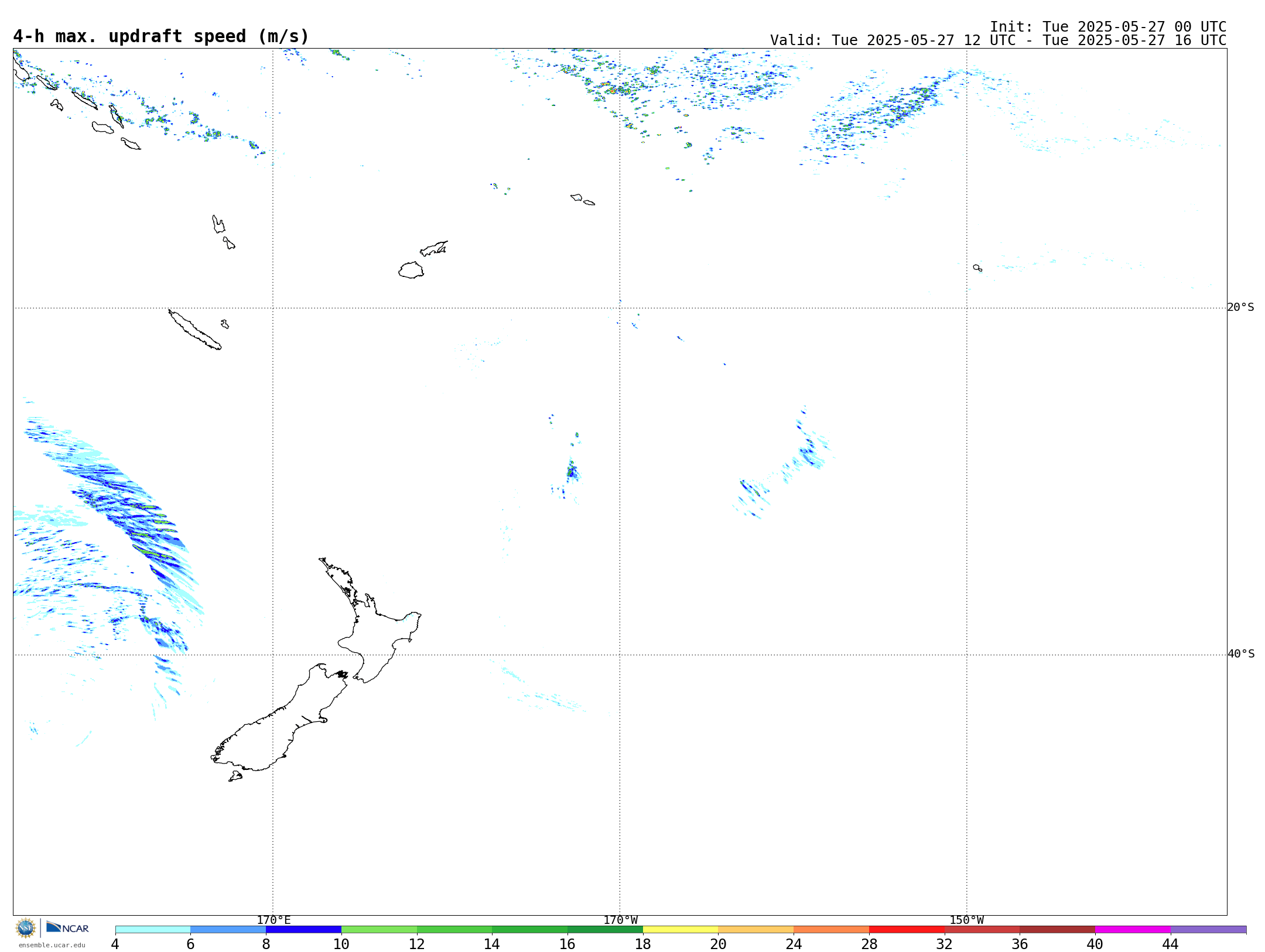This screenshot has width=1265, height=952.
Task: Click the orange 24-28 colorbar swatch
Action: [832, 930]
